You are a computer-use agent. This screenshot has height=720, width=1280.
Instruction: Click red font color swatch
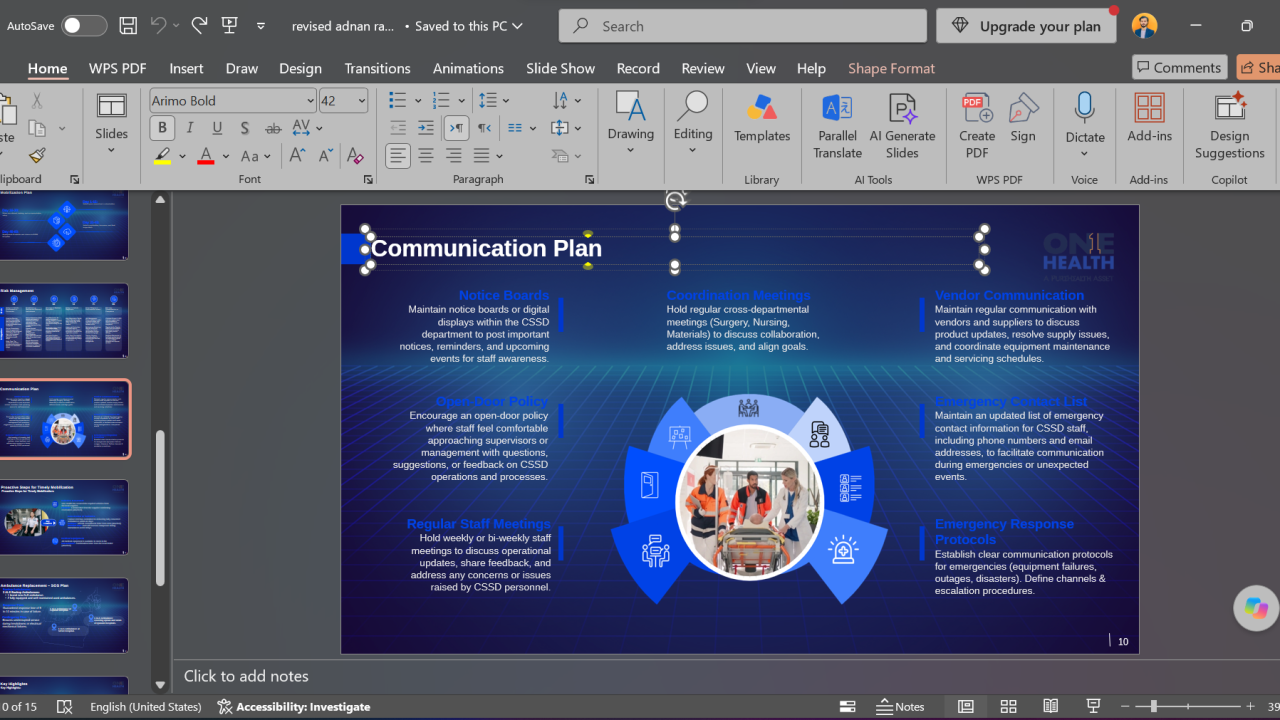[206, 156]
